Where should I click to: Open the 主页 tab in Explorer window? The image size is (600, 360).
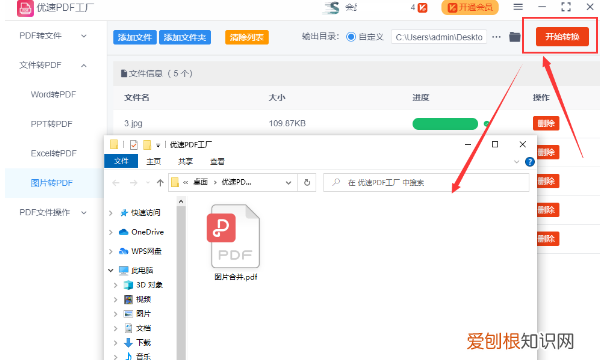(x=153, y=161)
